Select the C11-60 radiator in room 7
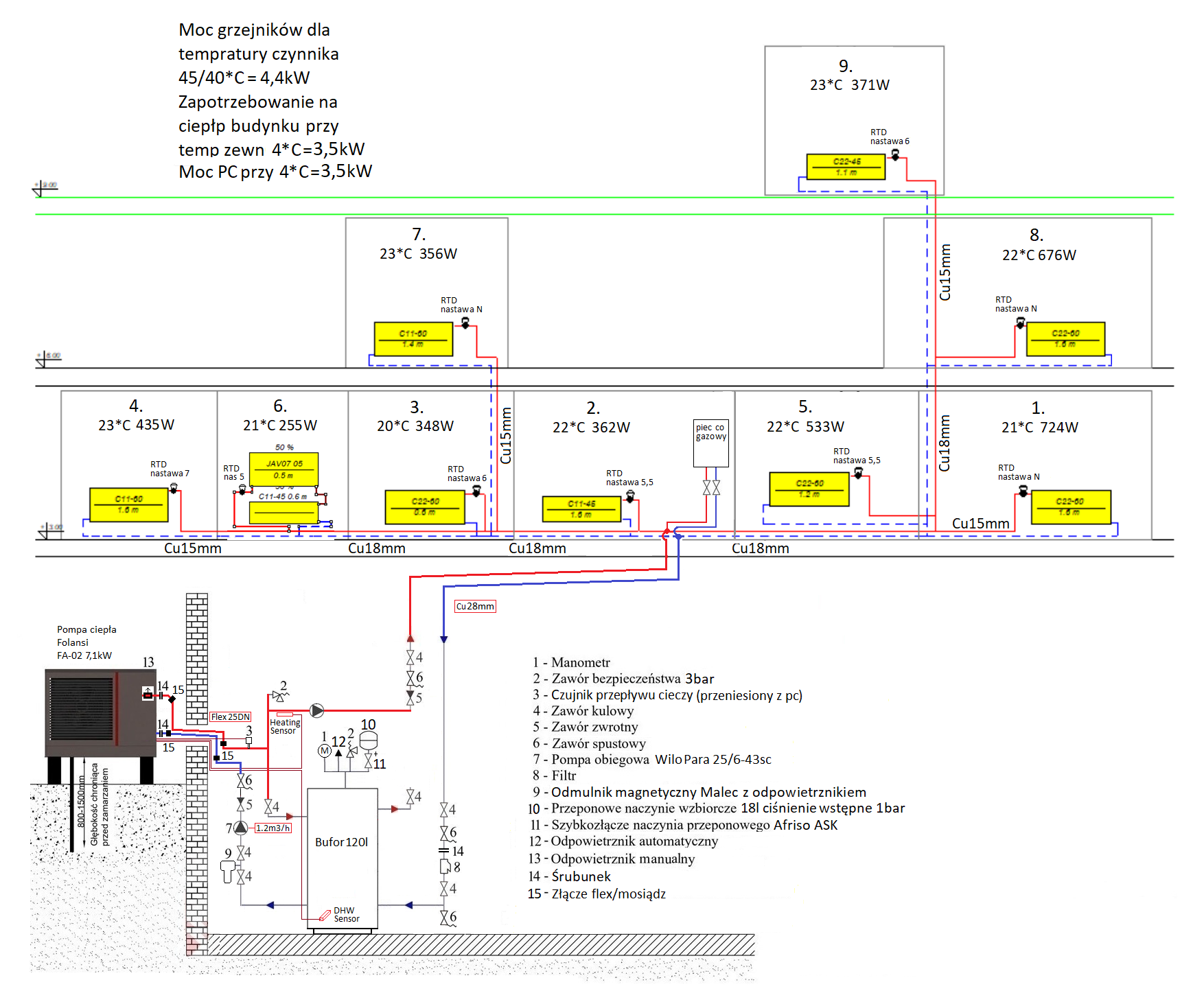 [413, 339]
